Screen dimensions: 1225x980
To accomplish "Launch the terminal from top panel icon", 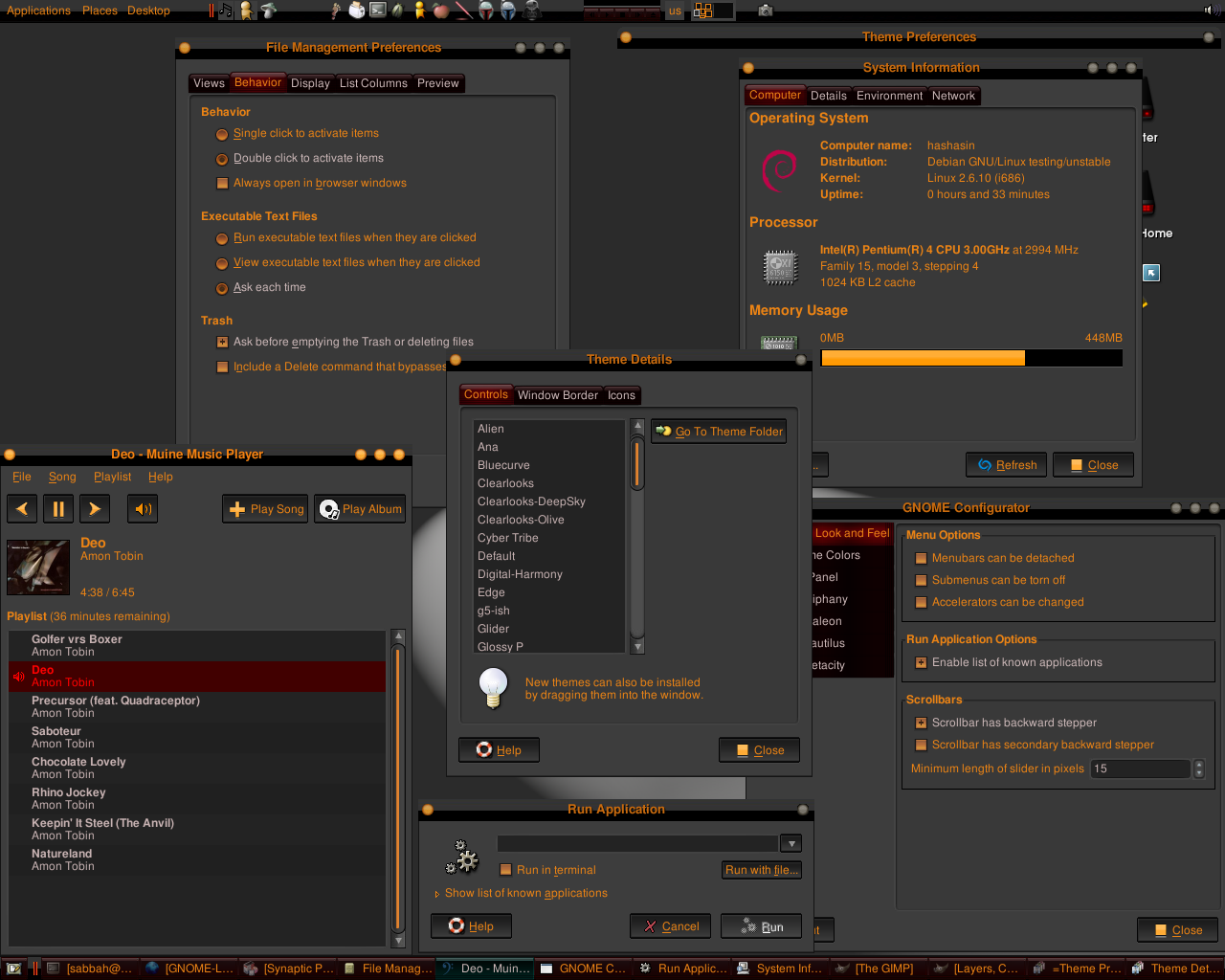I will click(x=378, y=11).
